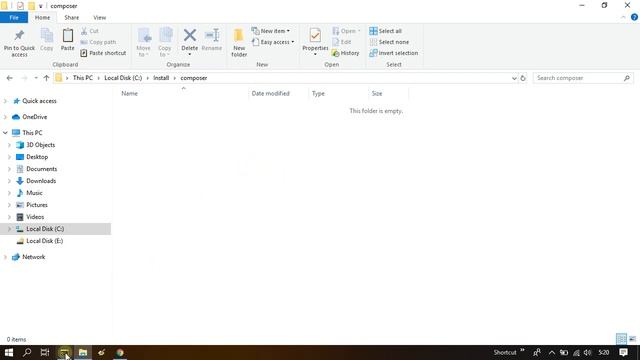Image resolution: width=640 pixels, height=360 pixels.
Task: Click the Edit ribbon command
Action: (x=342, y=42)
